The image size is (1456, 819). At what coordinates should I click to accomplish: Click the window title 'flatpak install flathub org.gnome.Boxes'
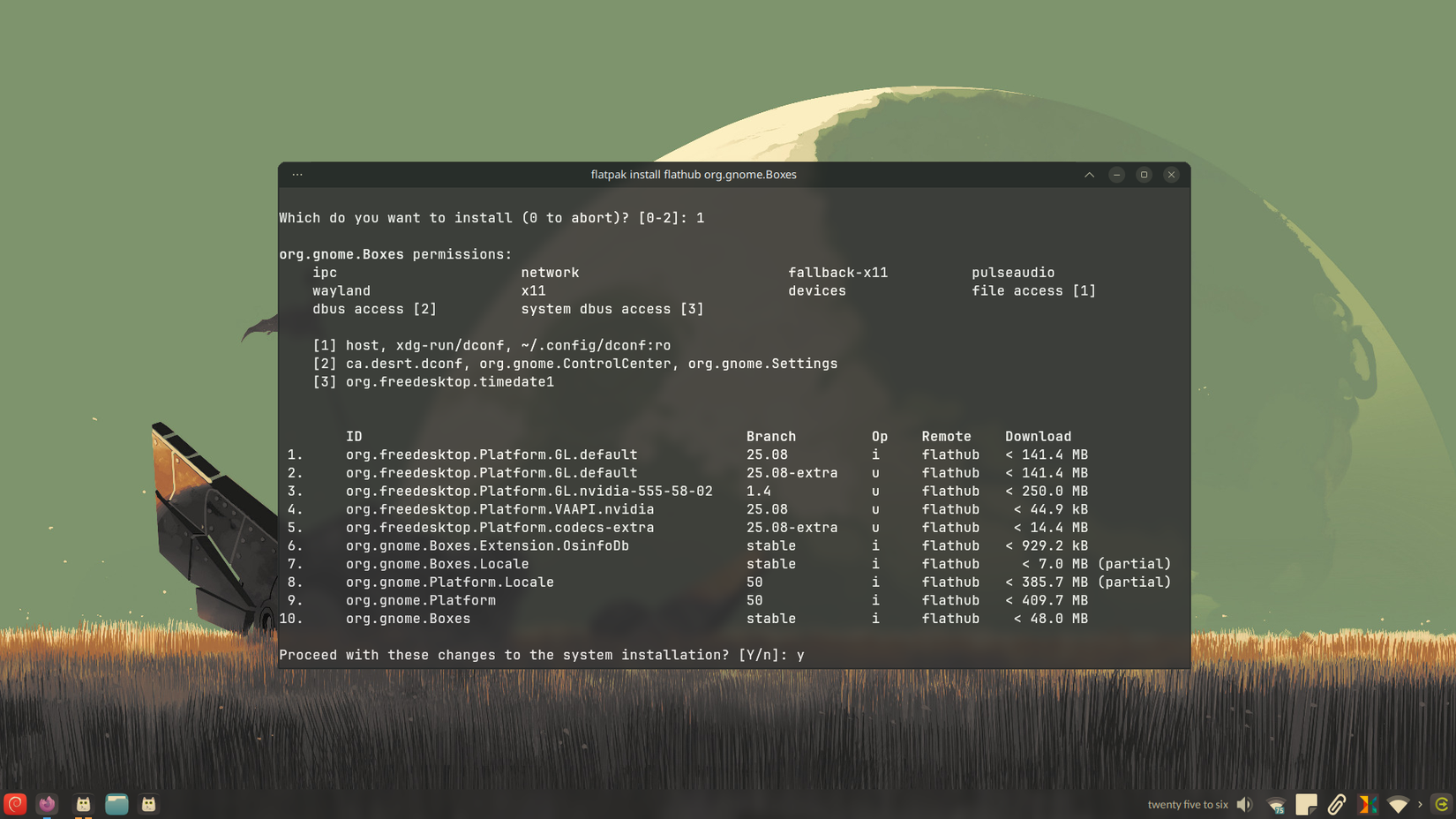(x=694, y=175)
